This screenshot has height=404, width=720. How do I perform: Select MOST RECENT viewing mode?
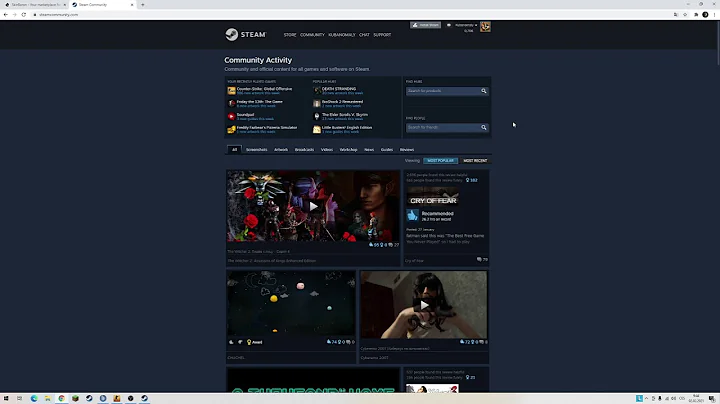[475, 161]
